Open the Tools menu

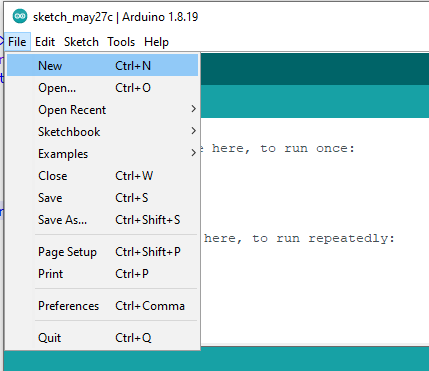[x=121, y=42]
